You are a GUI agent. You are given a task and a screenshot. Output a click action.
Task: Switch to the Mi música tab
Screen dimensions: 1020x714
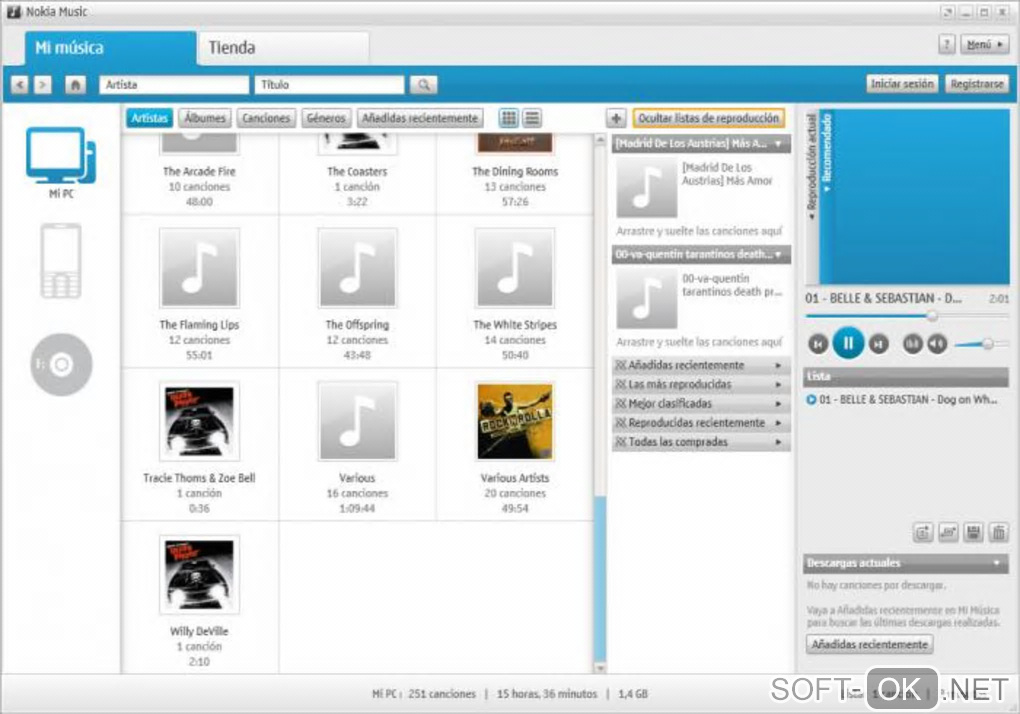click(110, 48)
